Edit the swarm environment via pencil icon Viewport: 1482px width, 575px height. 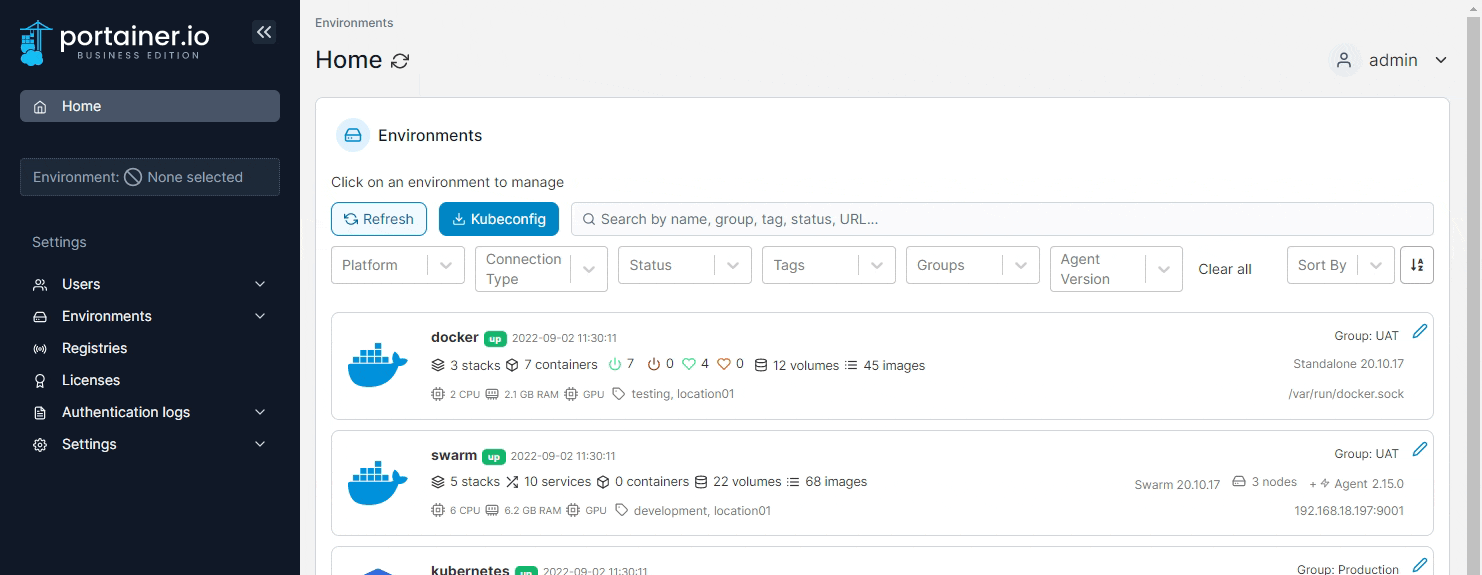(1419, 449)
